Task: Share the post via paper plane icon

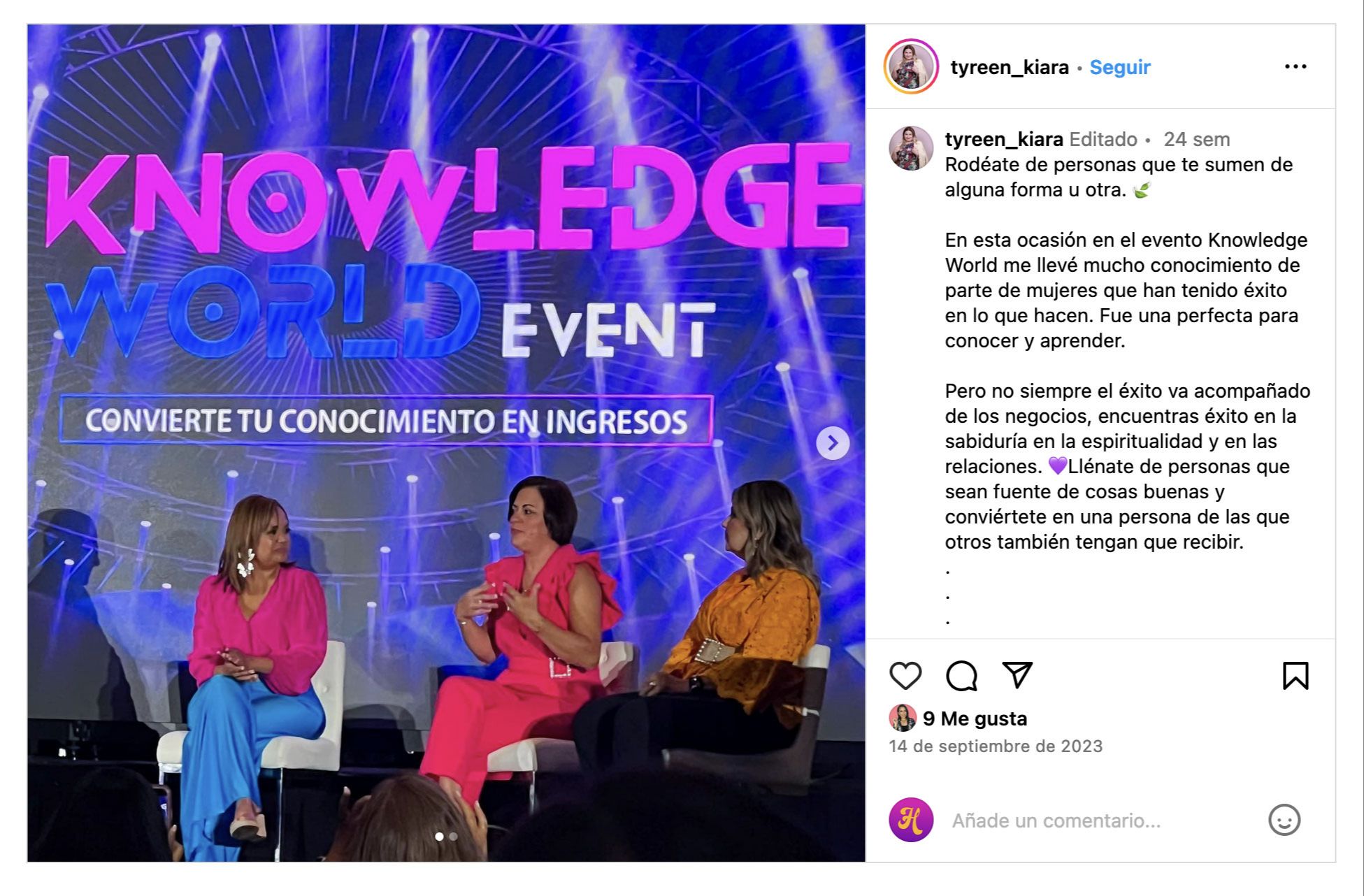Action: [1017, 674]
